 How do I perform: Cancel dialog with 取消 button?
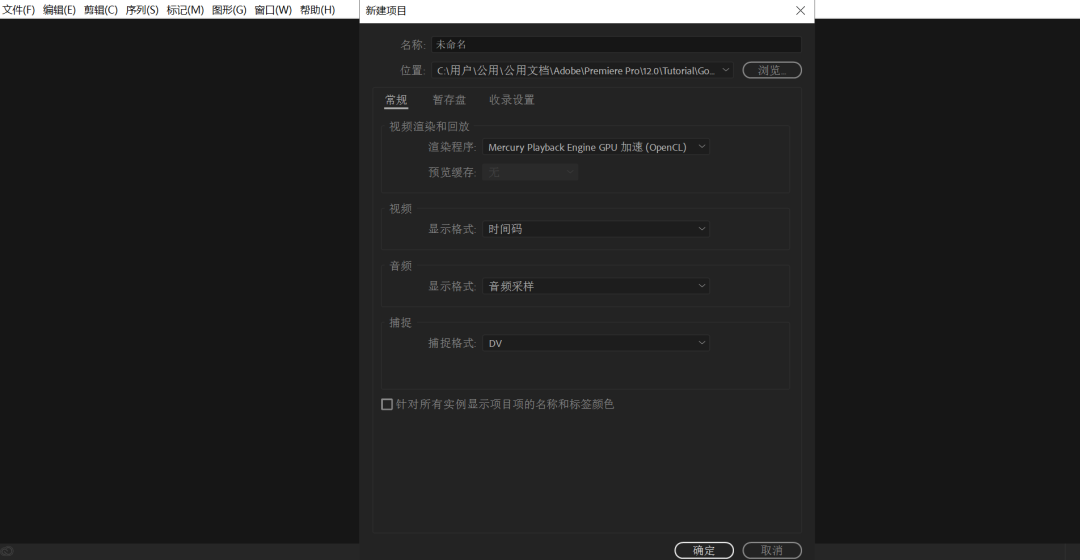[x=772, y=550]
